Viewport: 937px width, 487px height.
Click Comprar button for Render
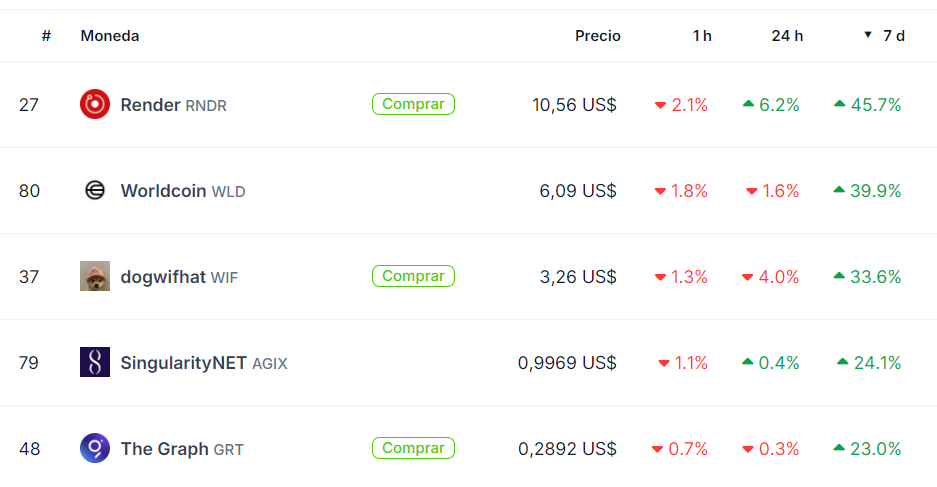[x=414, y=104]
